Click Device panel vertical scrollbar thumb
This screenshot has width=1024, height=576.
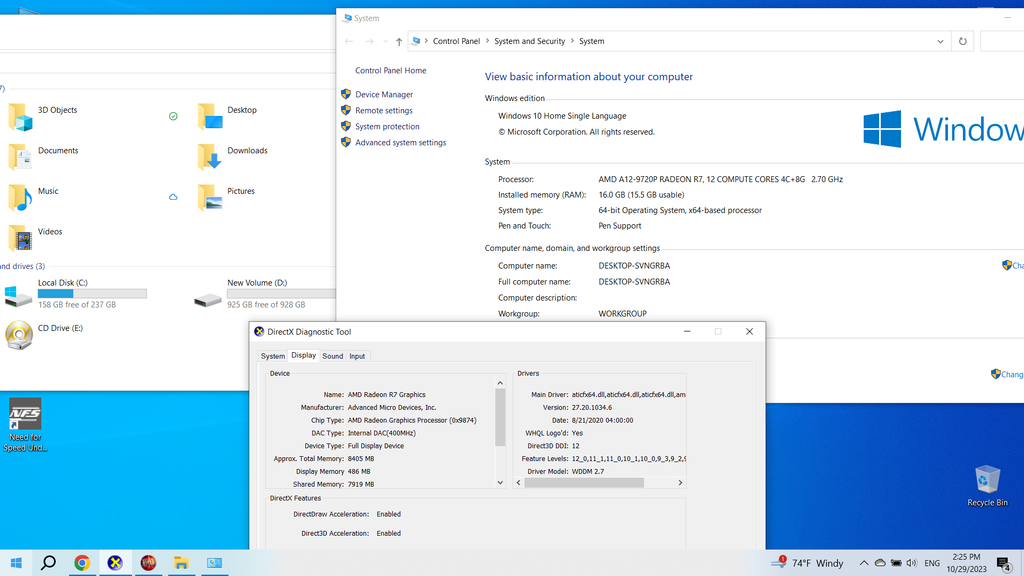pos(500,417)
